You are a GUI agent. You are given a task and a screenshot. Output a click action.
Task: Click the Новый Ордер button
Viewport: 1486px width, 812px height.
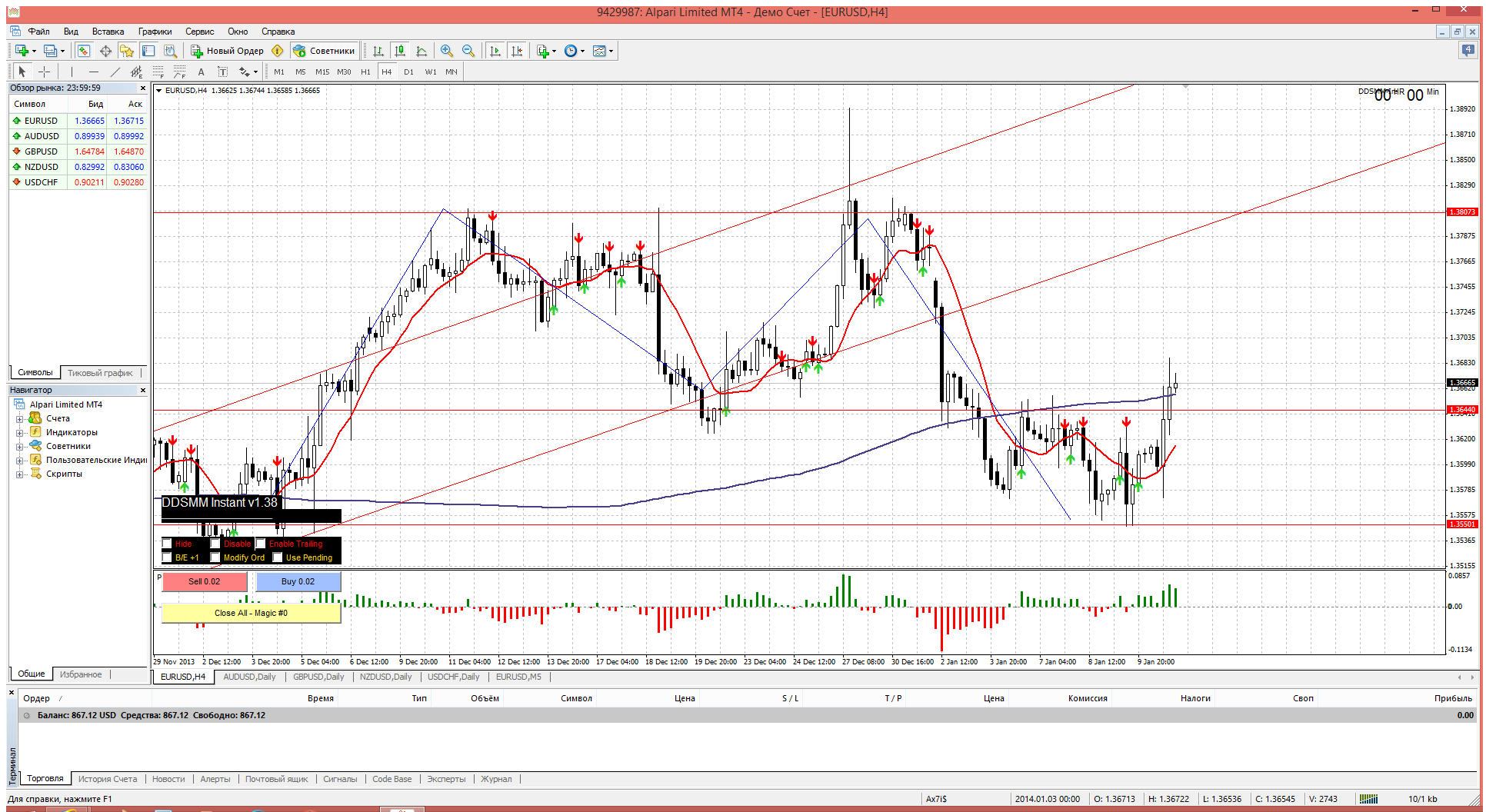point(227,51)
